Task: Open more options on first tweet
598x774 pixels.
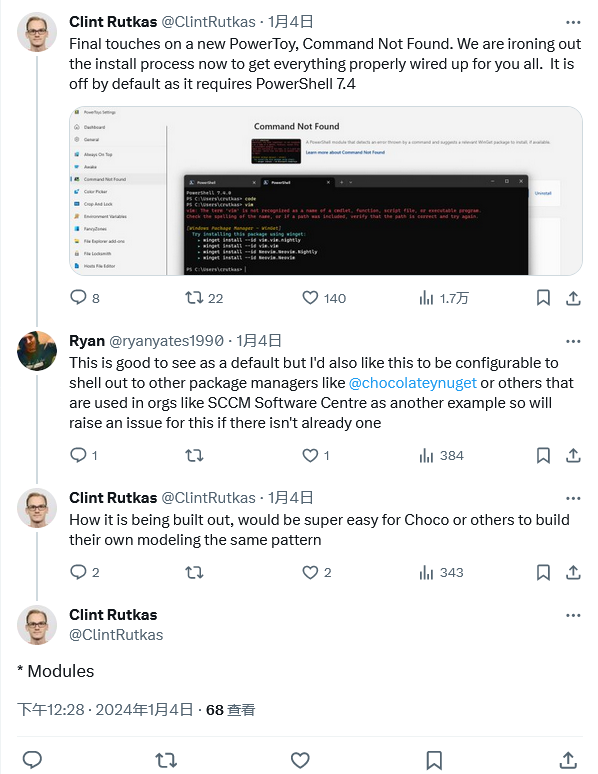Action: 573,22
